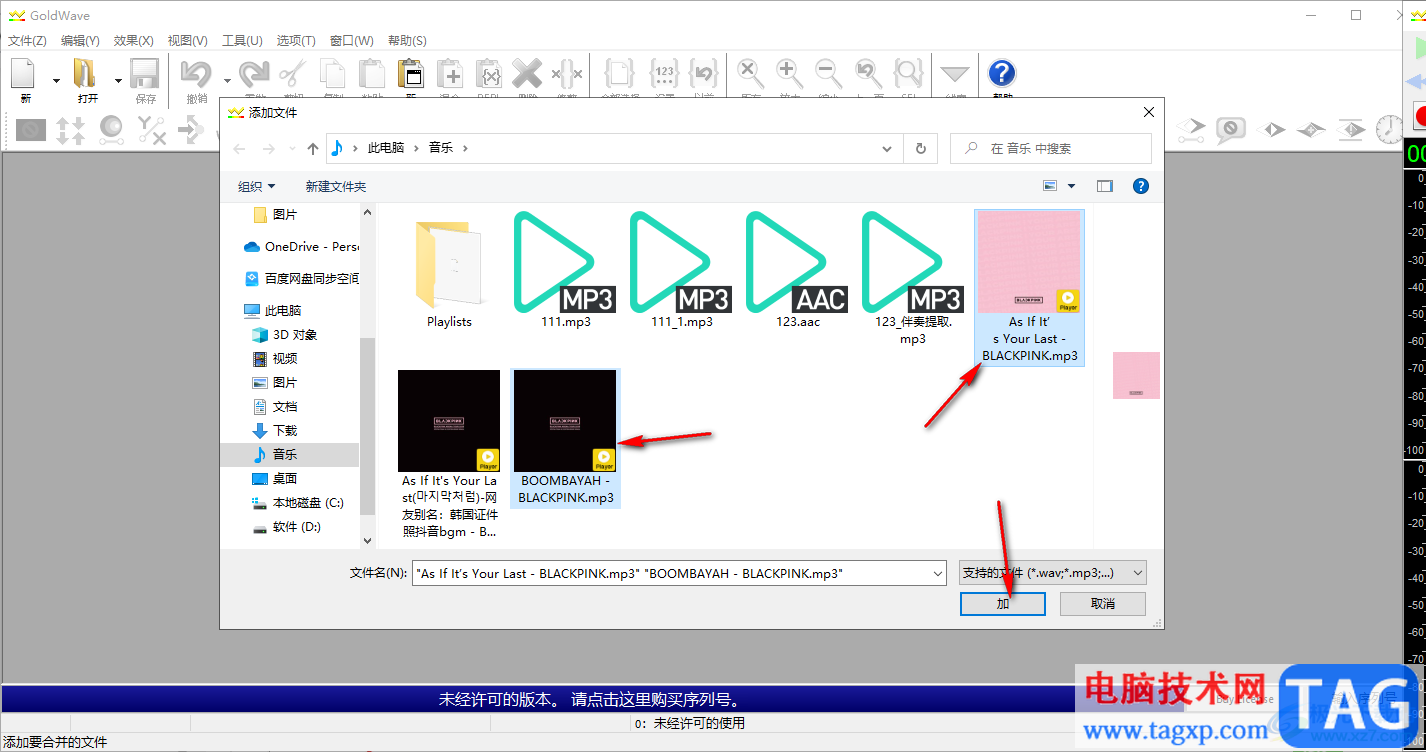Expand the address bar history dropdown
This screenshot has width=1426, height=752.
pyautogui.click(x=886, y=148)
